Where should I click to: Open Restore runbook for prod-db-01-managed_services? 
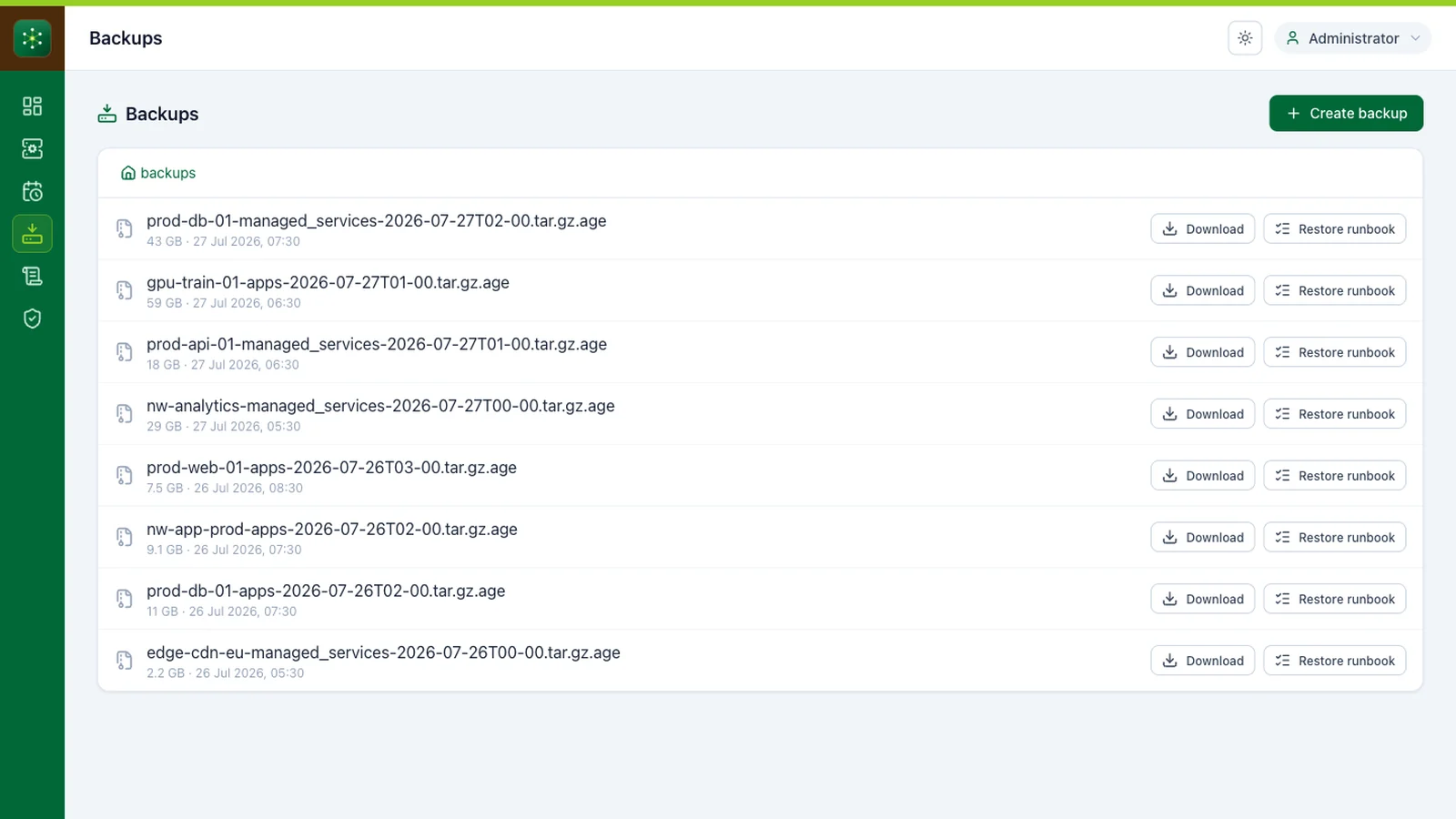pyautogui.click(x=1335, y=229)
